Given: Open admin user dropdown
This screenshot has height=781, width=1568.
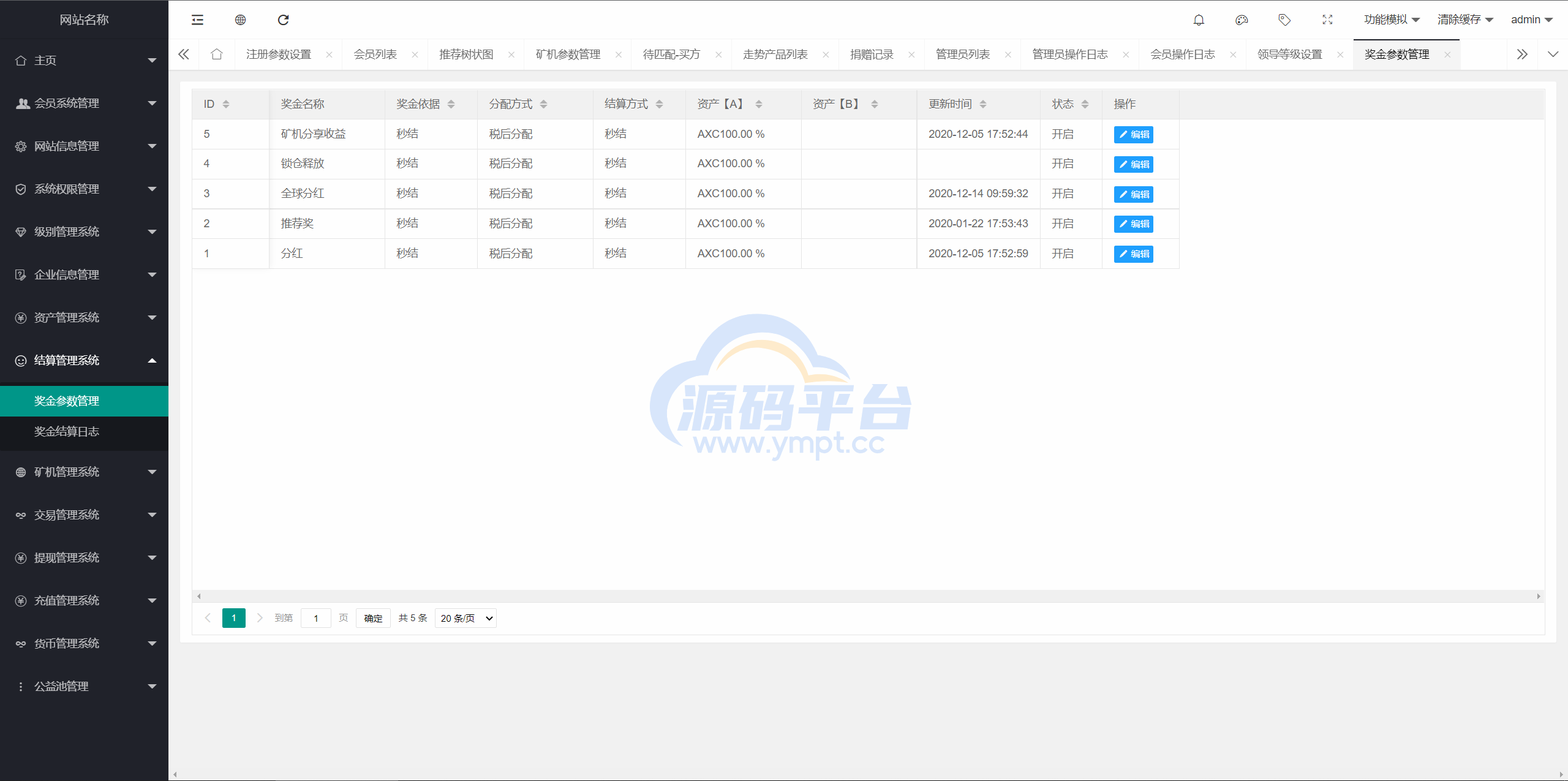Looking at the screenshot, I should (1531, 20).
